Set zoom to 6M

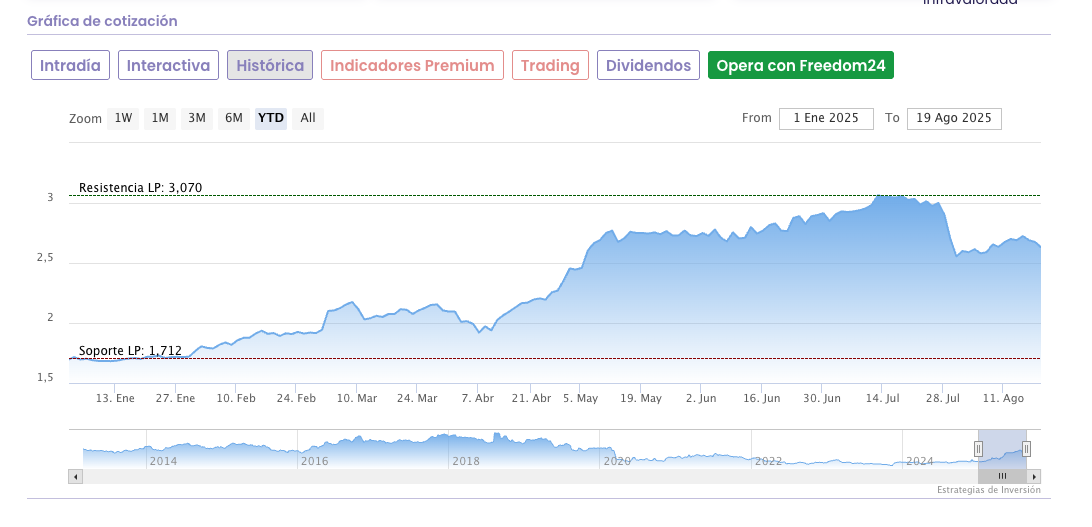[x=234, y=118]
